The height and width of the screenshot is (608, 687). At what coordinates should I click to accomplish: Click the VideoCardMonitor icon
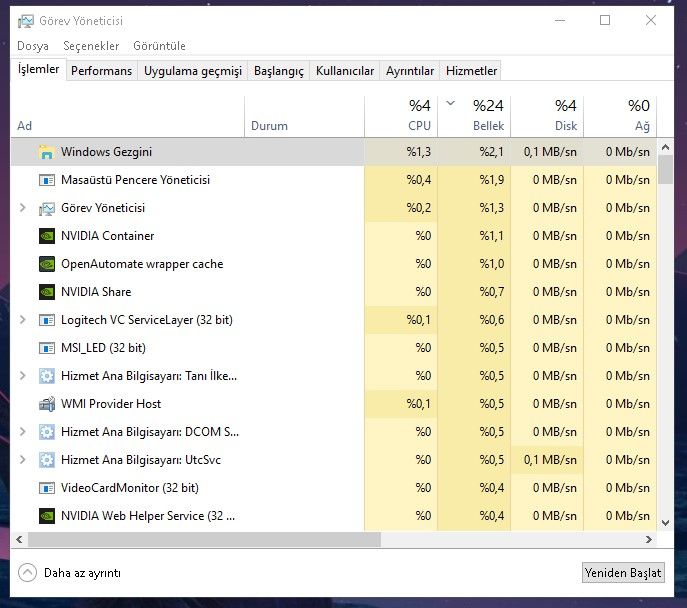pyautogui.click(x=46, y=488)
